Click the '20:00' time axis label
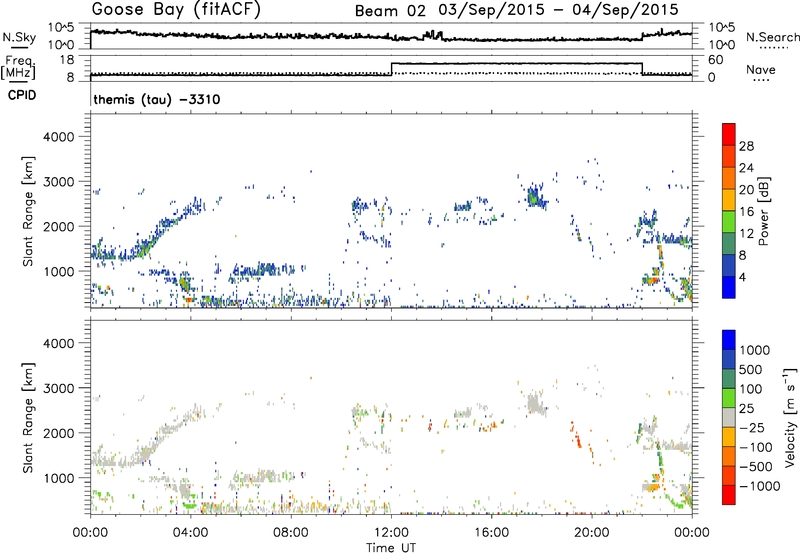The width and height of the screenshot is (800, 554). [591, 533]
